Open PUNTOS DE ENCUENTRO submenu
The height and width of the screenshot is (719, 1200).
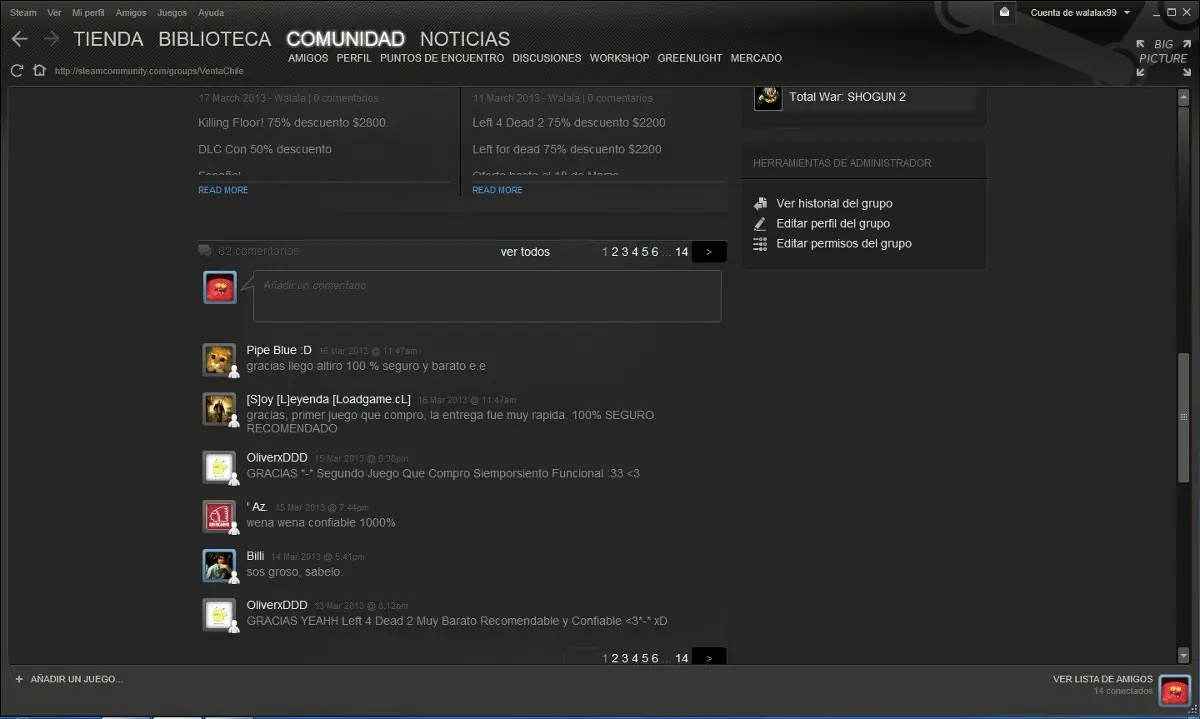(442, 58)
